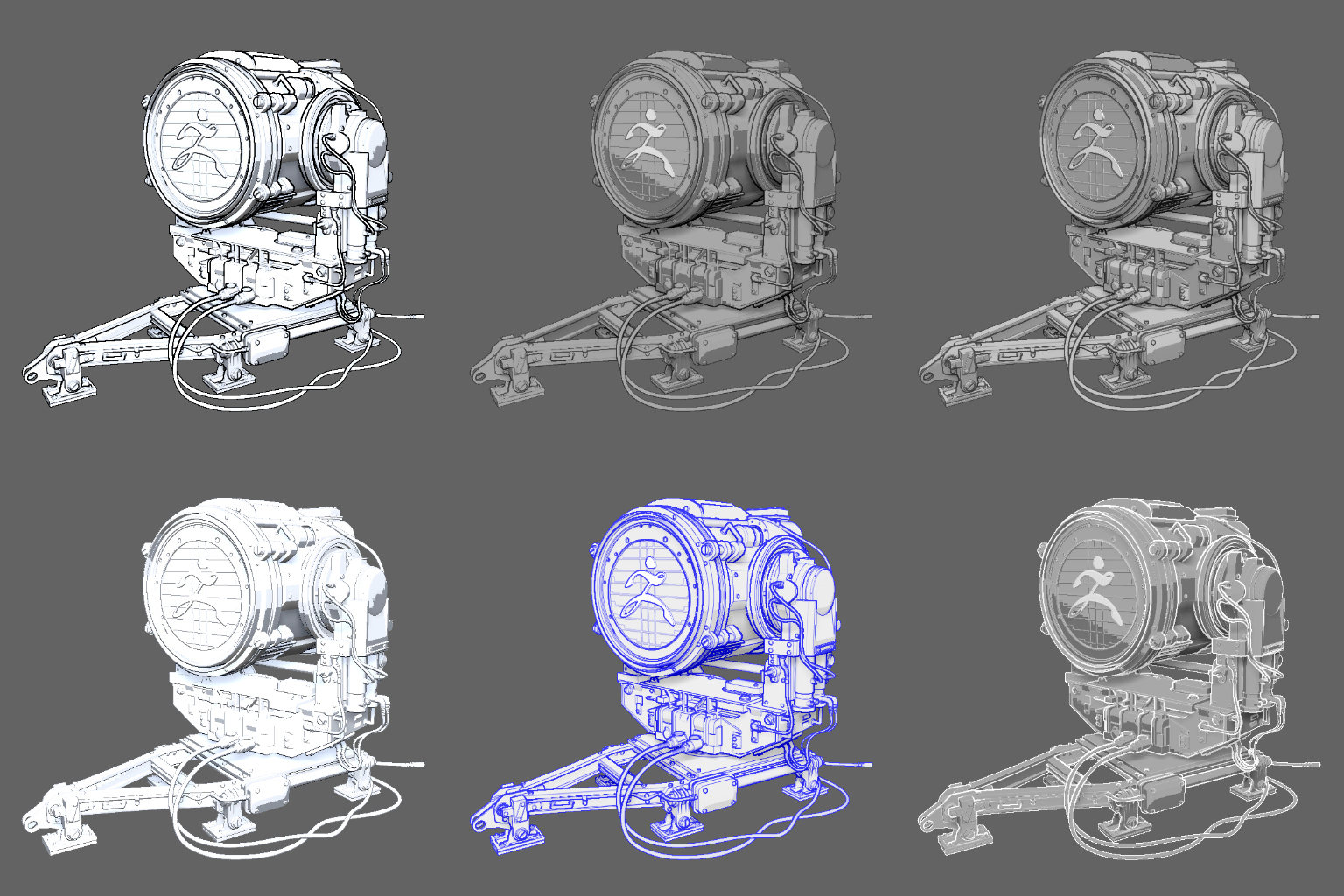Pick the dark gray shaded render without outlines
This screenshot has height=896, width=1344.
coord(671,230)
